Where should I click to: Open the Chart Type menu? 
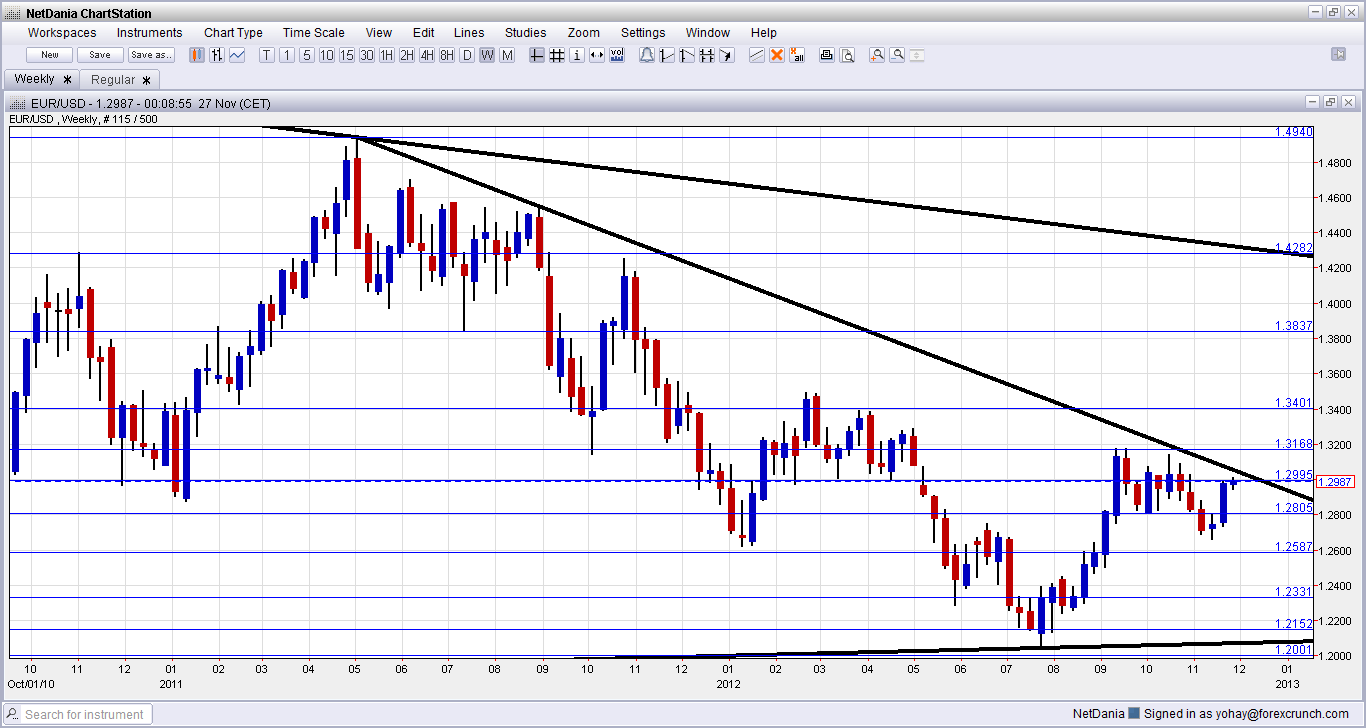click(x=233, y=32)
